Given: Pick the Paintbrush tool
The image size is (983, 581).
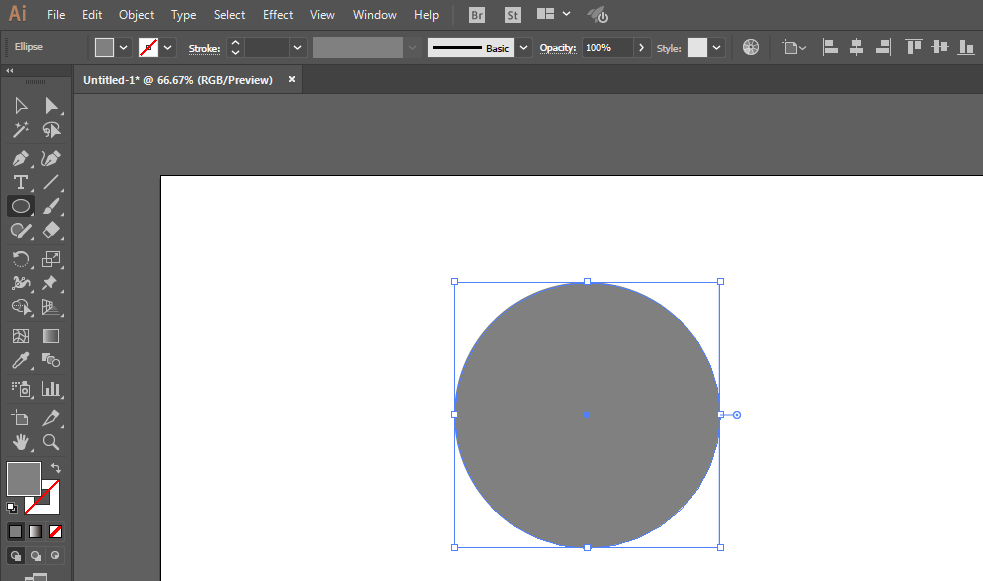Looking at the screenshot, I should [51, 206].
